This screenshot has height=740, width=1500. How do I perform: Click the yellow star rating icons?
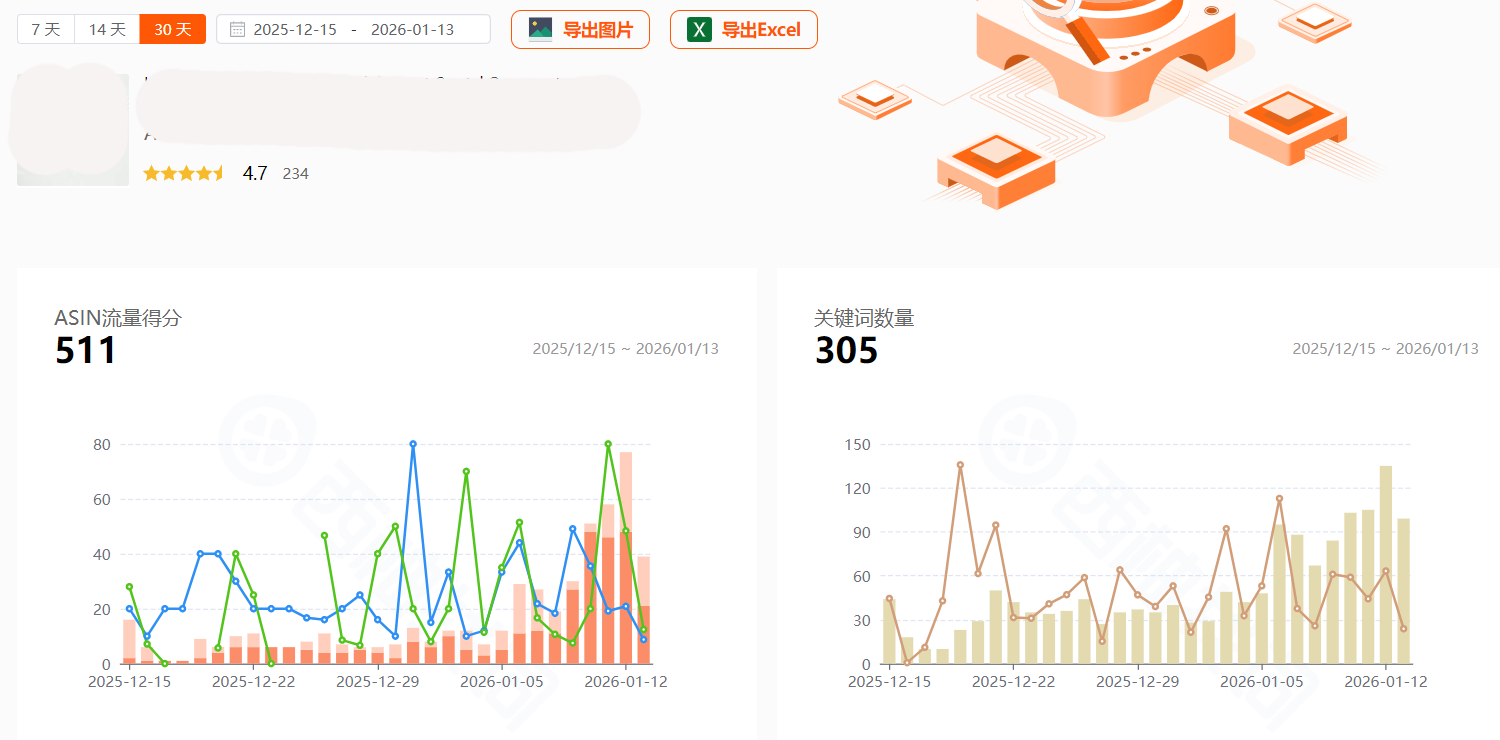(184, 173)
